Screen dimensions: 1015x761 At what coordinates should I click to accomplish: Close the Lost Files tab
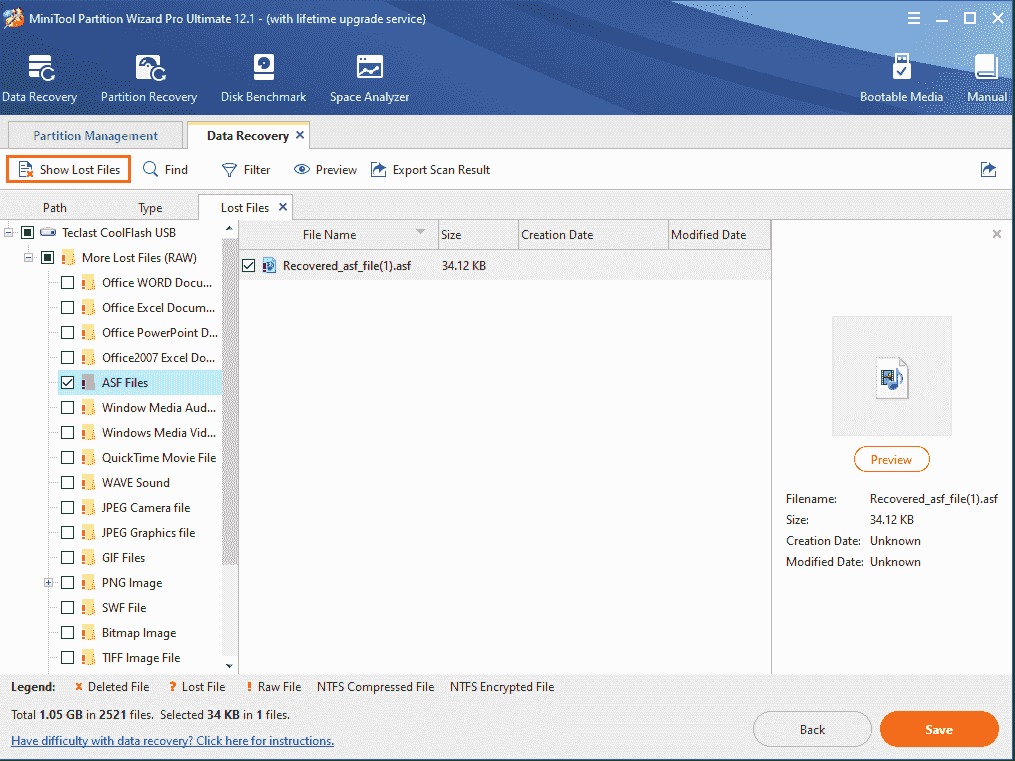coord(283,207)
